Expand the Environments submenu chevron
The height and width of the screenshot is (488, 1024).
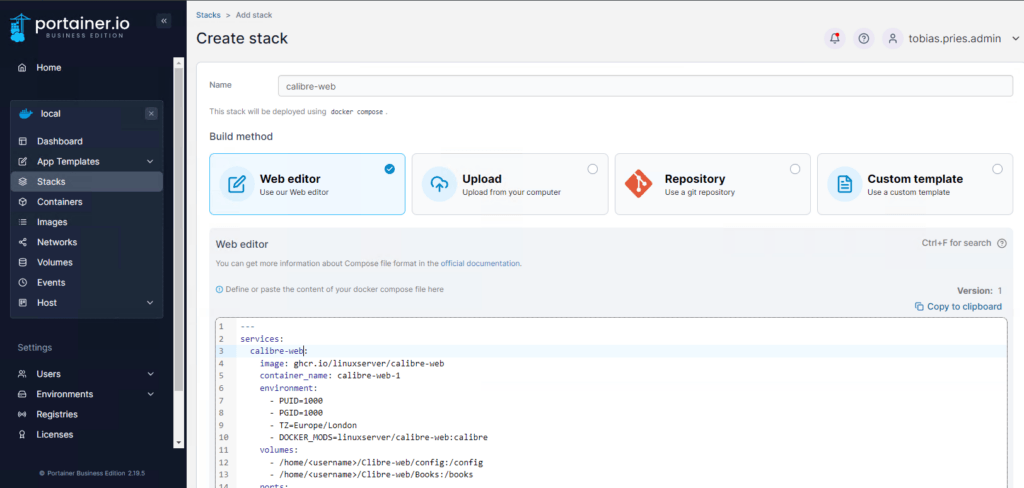151,395
